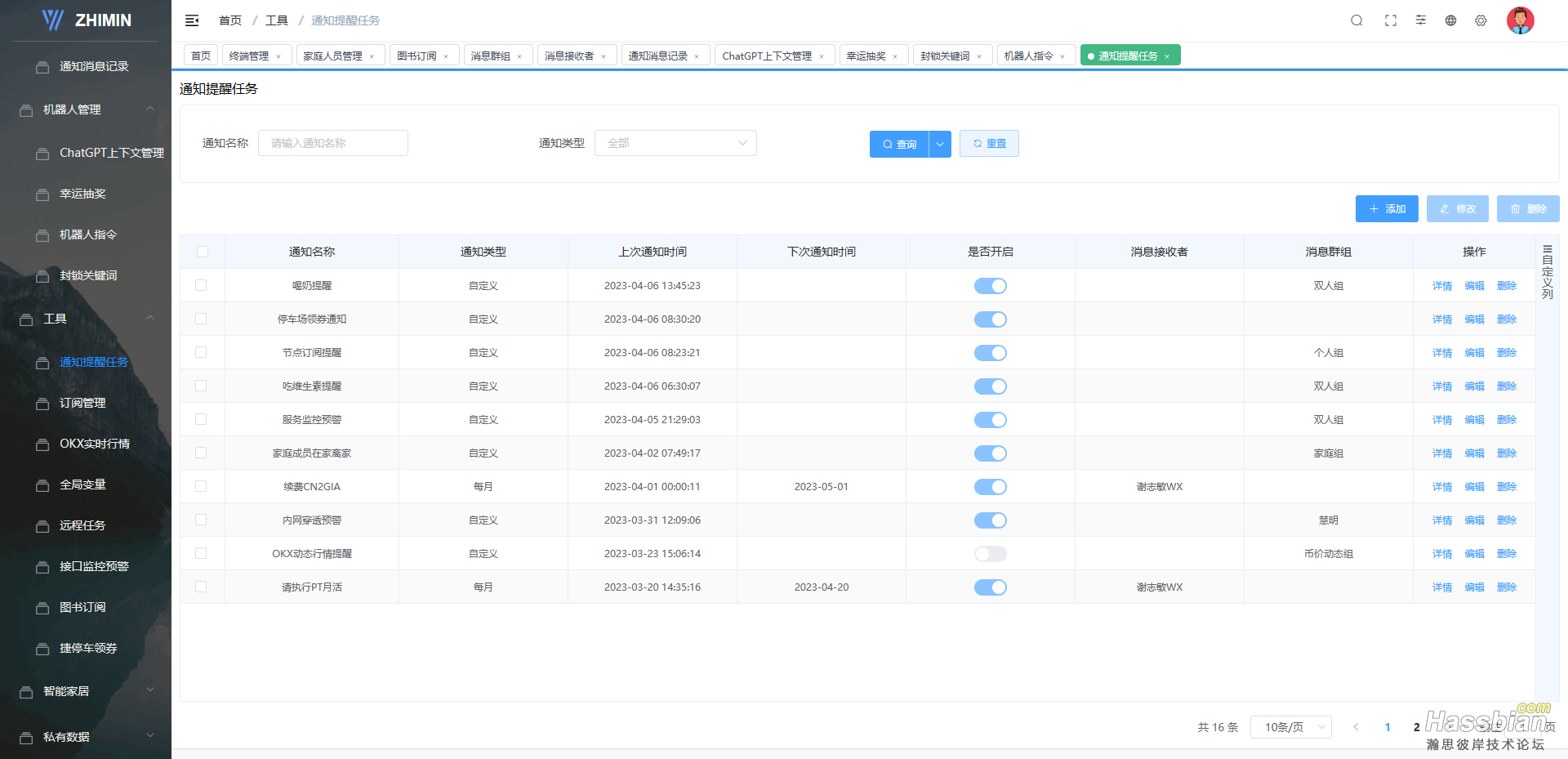Open 远程任务 in the sidebar

(x=82, y=525)
